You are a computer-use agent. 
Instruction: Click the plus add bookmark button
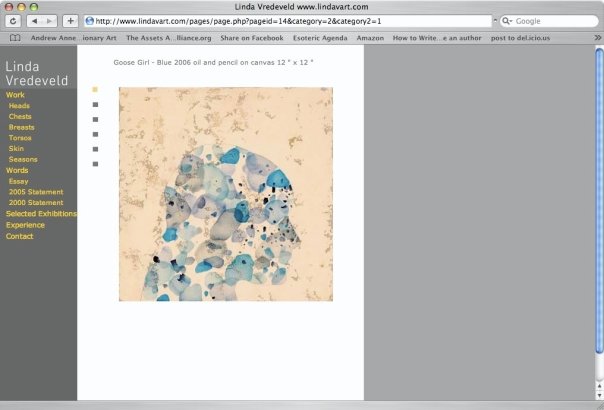click(71, 21)
